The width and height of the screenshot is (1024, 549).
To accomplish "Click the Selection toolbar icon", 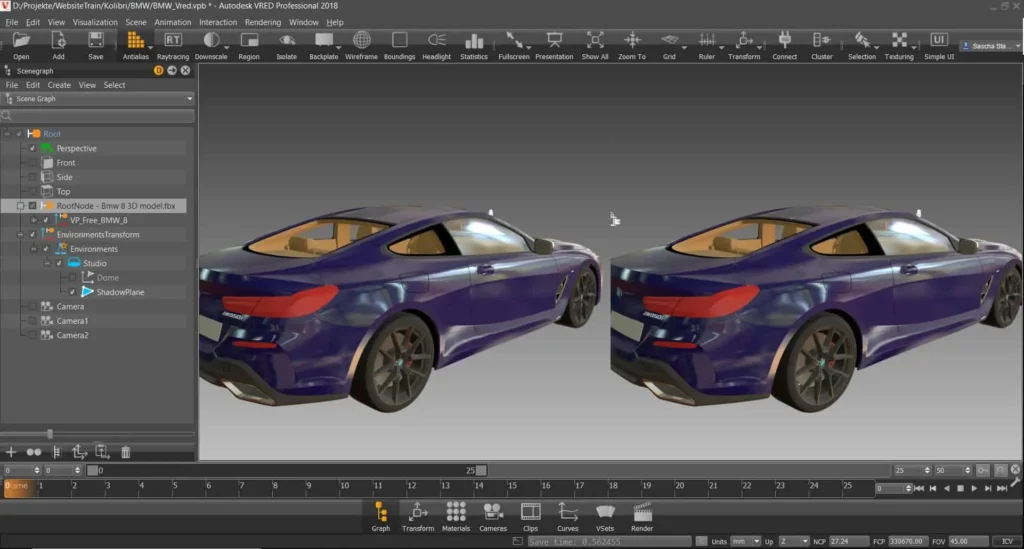I will tap(861, 40).
